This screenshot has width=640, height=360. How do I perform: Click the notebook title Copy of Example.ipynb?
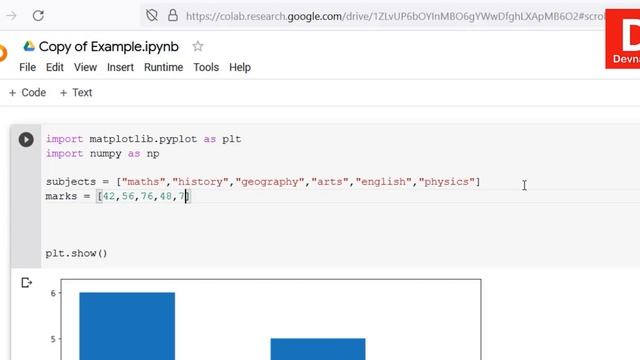pos(109,47)
